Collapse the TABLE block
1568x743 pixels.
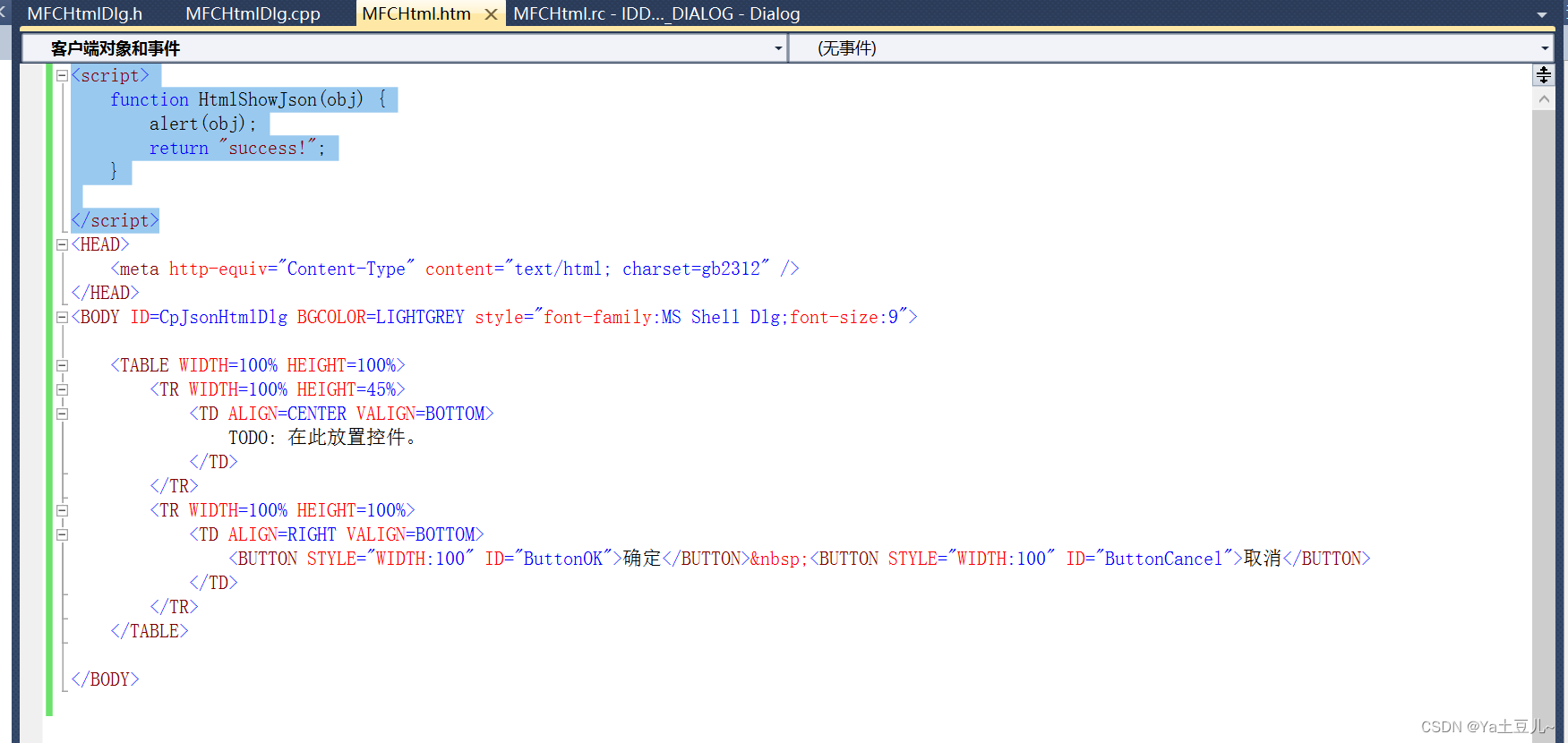62,366
